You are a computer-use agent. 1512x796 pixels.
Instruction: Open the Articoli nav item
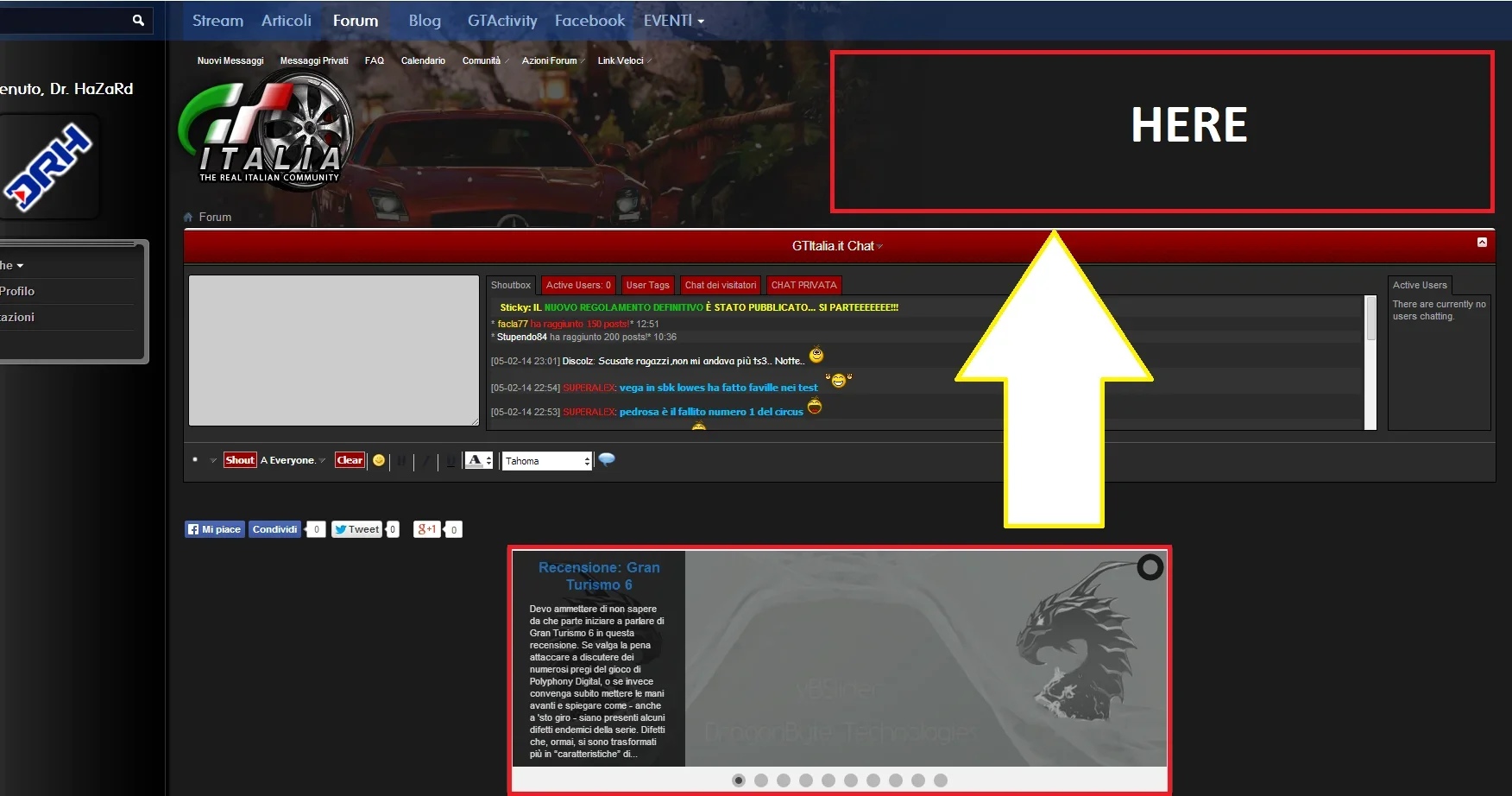coord(287,21)
